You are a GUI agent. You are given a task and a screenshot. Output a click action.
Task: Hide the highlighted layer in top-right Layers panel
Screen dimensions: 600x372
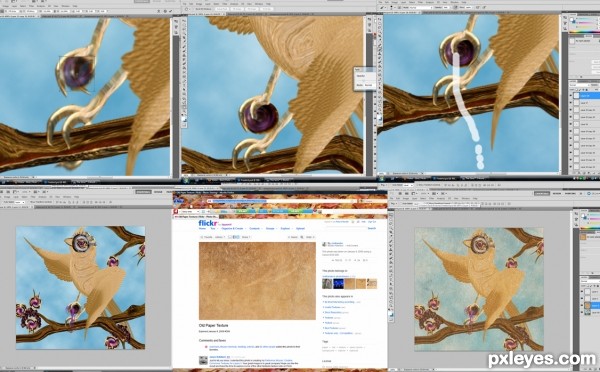[571, 95]
